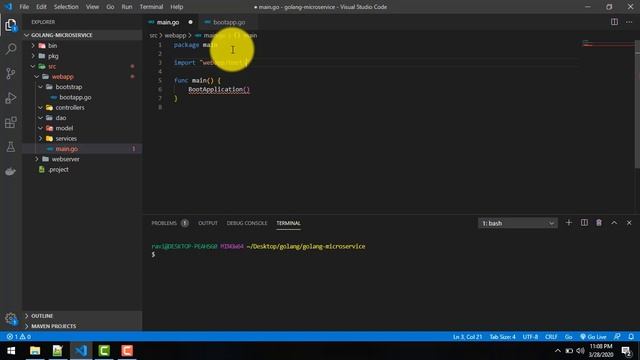This screenshot has width=640, height=360.
Task: Open the Manage gear settings
Action: (11, 318)
